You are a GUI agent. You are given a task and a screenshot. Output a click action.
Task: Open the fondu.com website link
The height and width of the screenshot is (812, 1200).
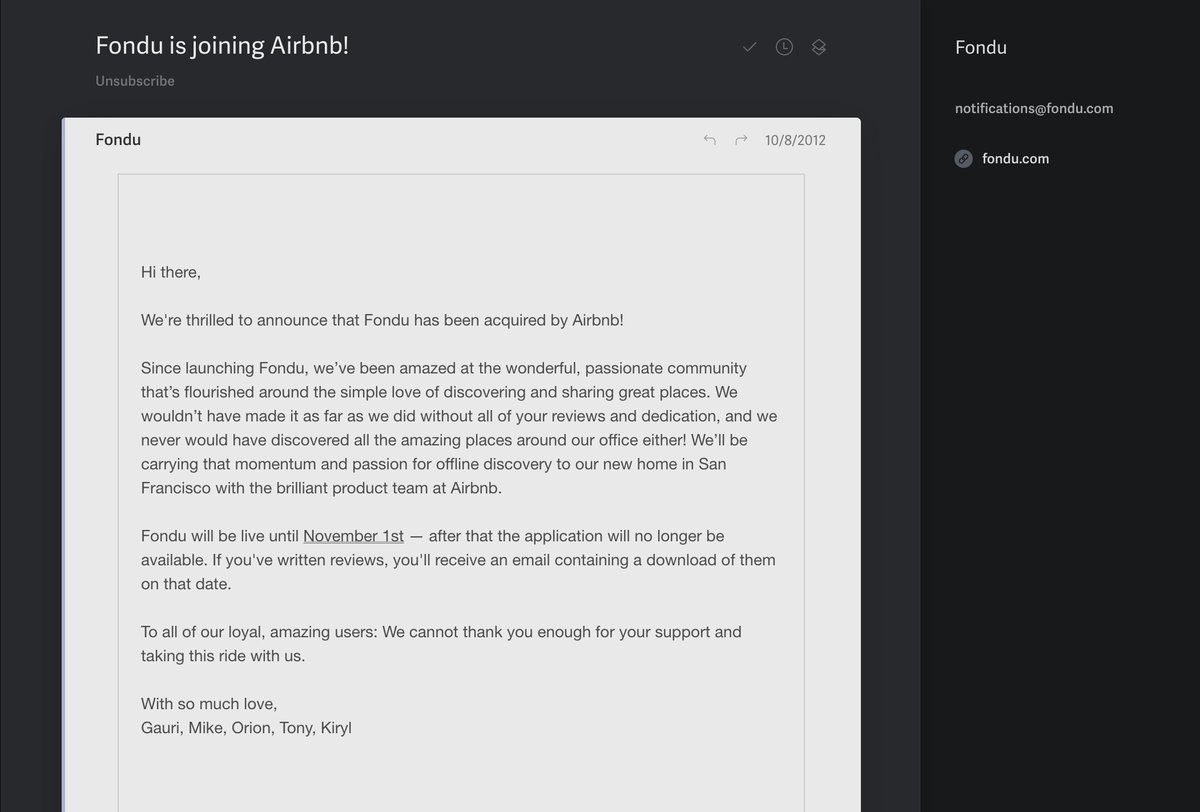[x=1015, y=158]
